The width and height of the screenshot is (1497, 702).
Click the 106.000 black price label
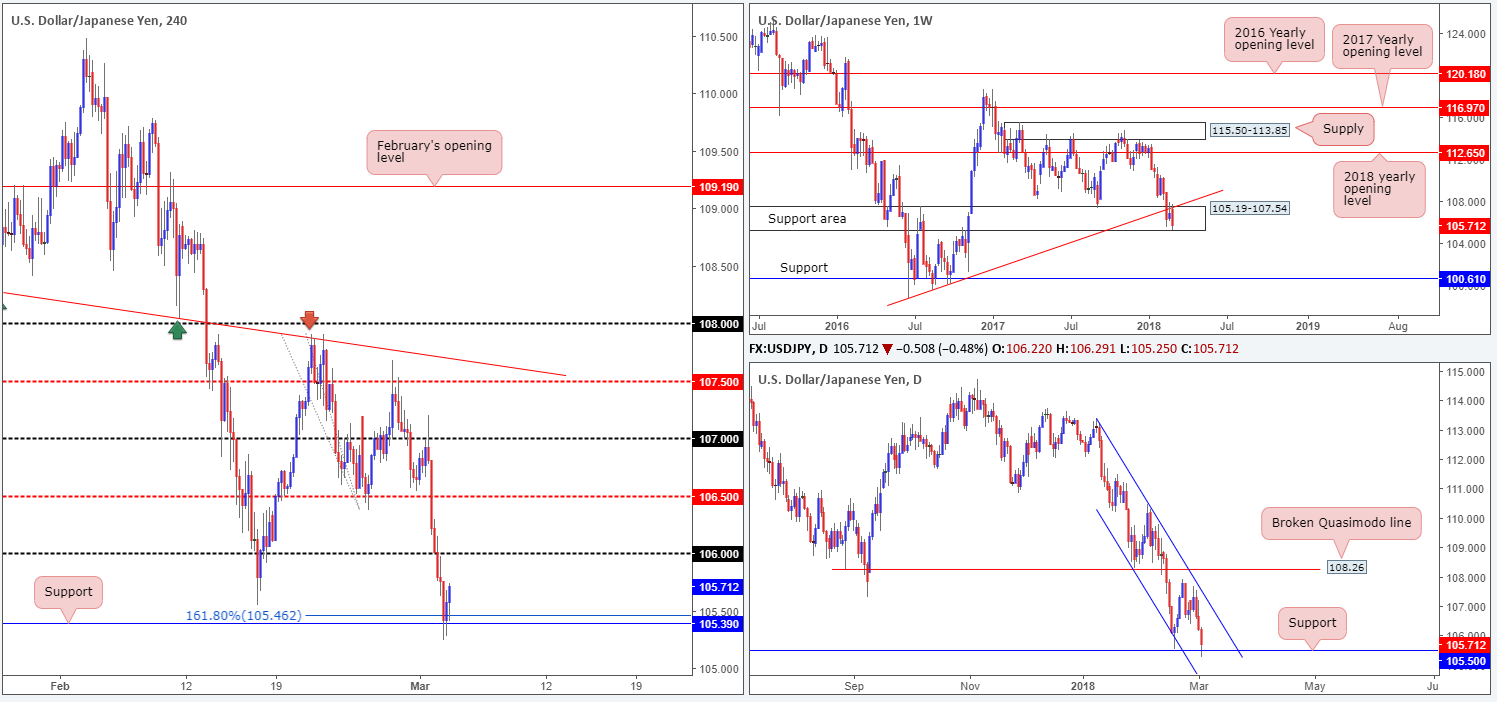click(x=716, y=553)
